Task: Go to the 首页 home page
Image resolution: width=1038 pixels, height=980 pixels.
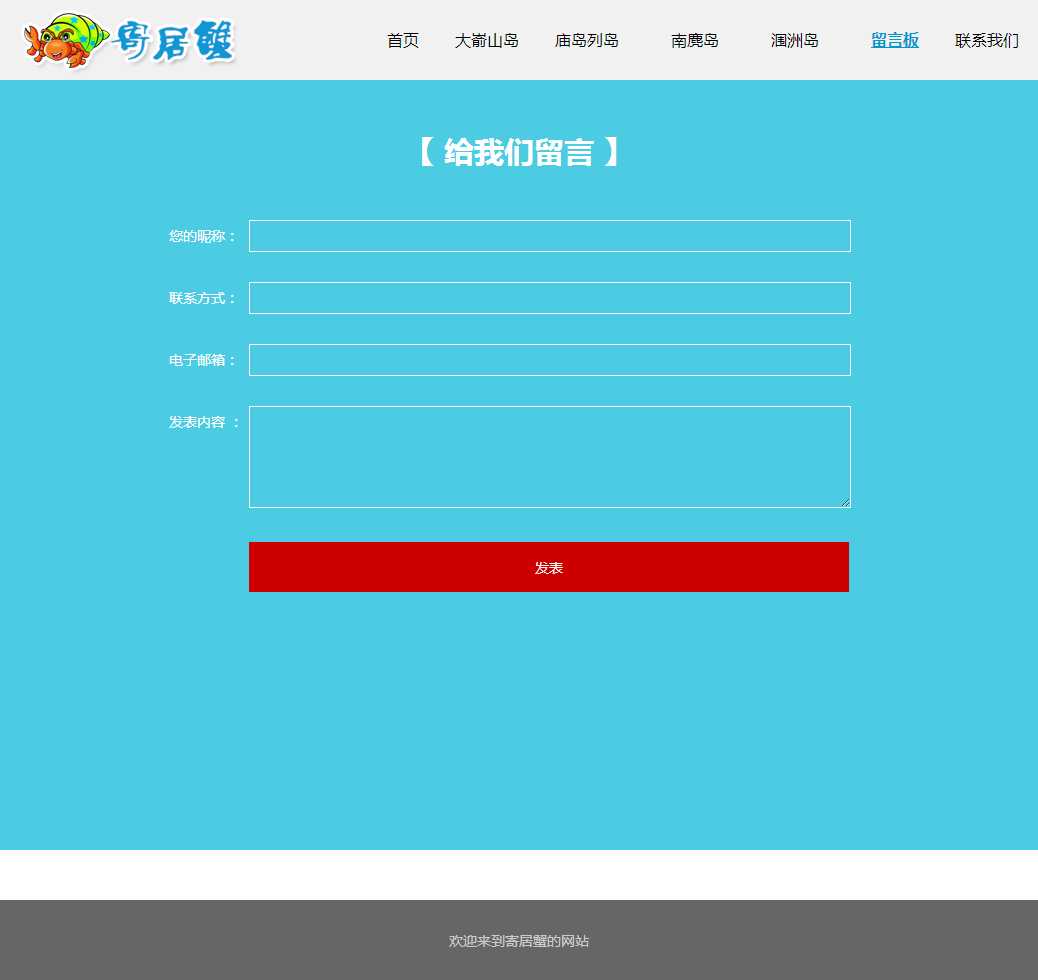Action: pyautogui.click(x=403, y=41)
